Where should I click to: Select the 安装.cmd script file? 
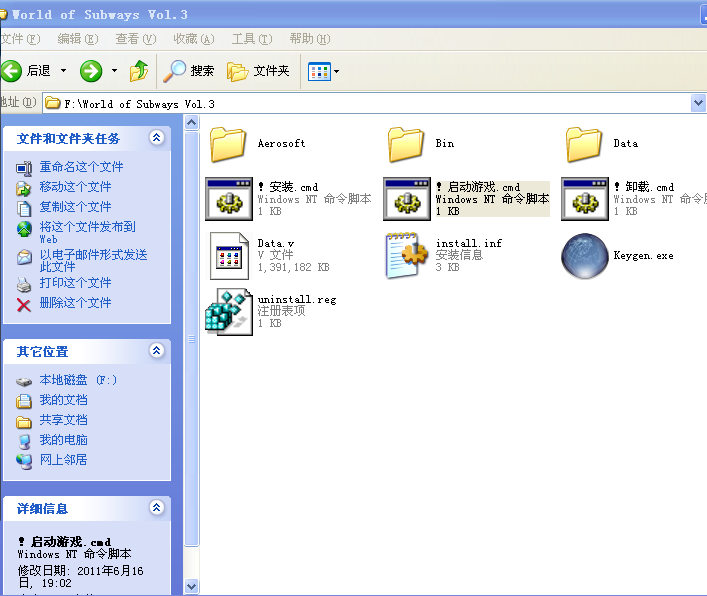228,199
